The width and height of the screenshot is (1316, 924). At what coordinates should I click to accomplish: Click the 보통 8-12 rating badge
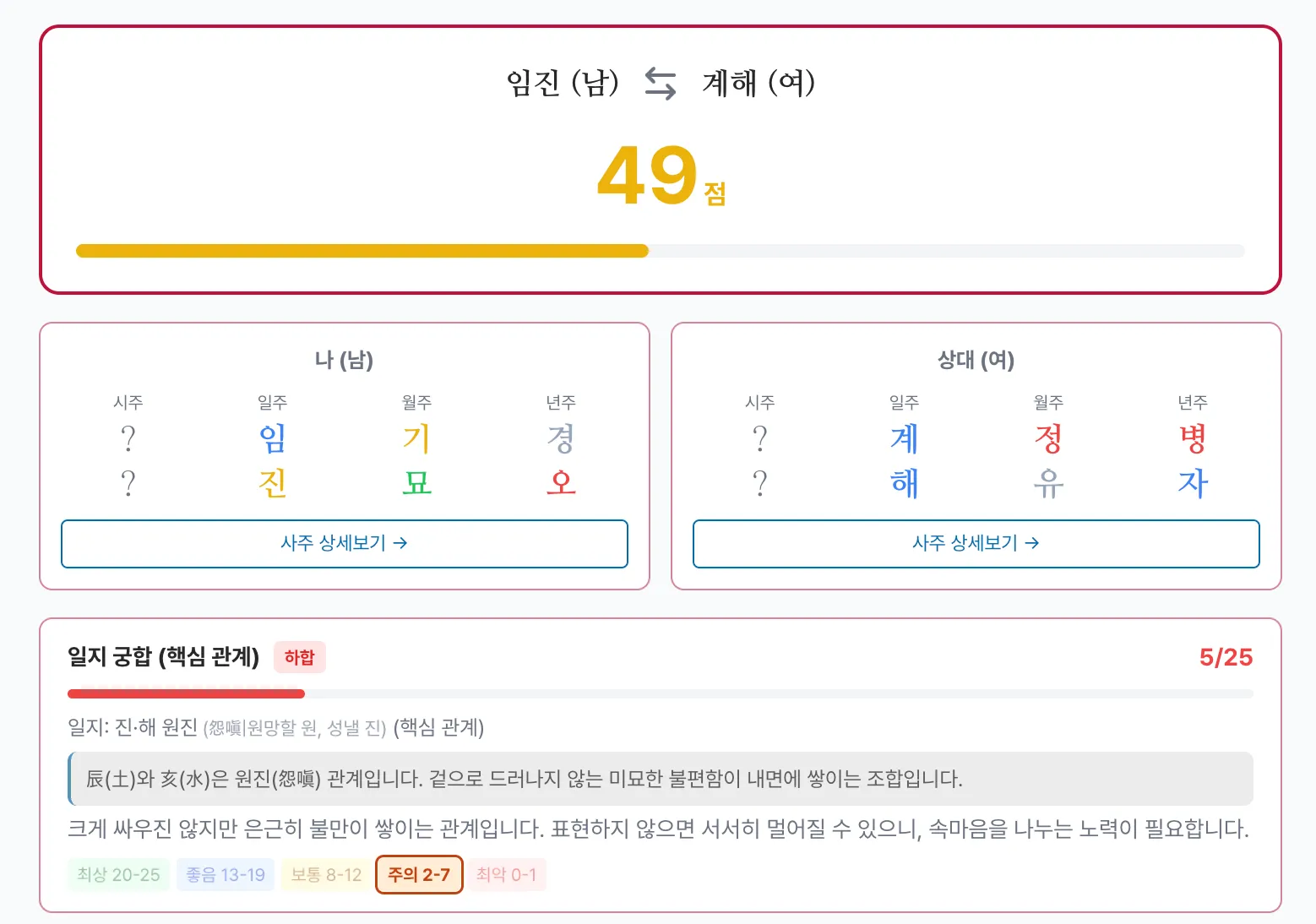(325, 874)
